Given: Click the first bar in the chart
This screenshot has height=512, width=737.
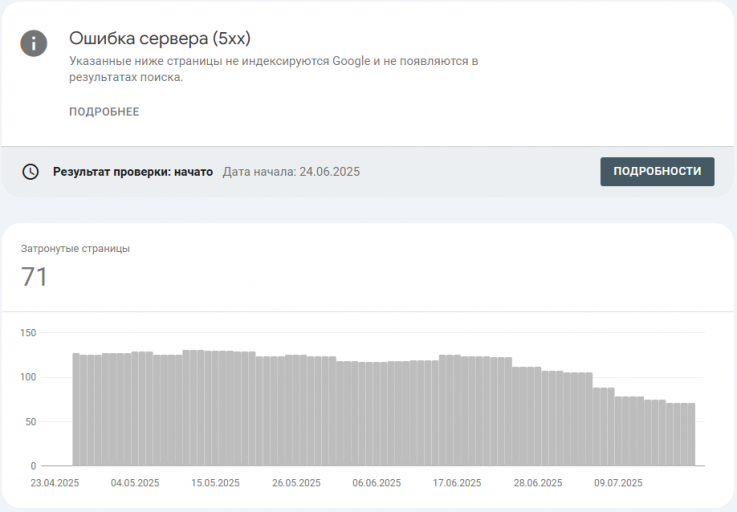Looking at the screenshot, I should 76,410.
